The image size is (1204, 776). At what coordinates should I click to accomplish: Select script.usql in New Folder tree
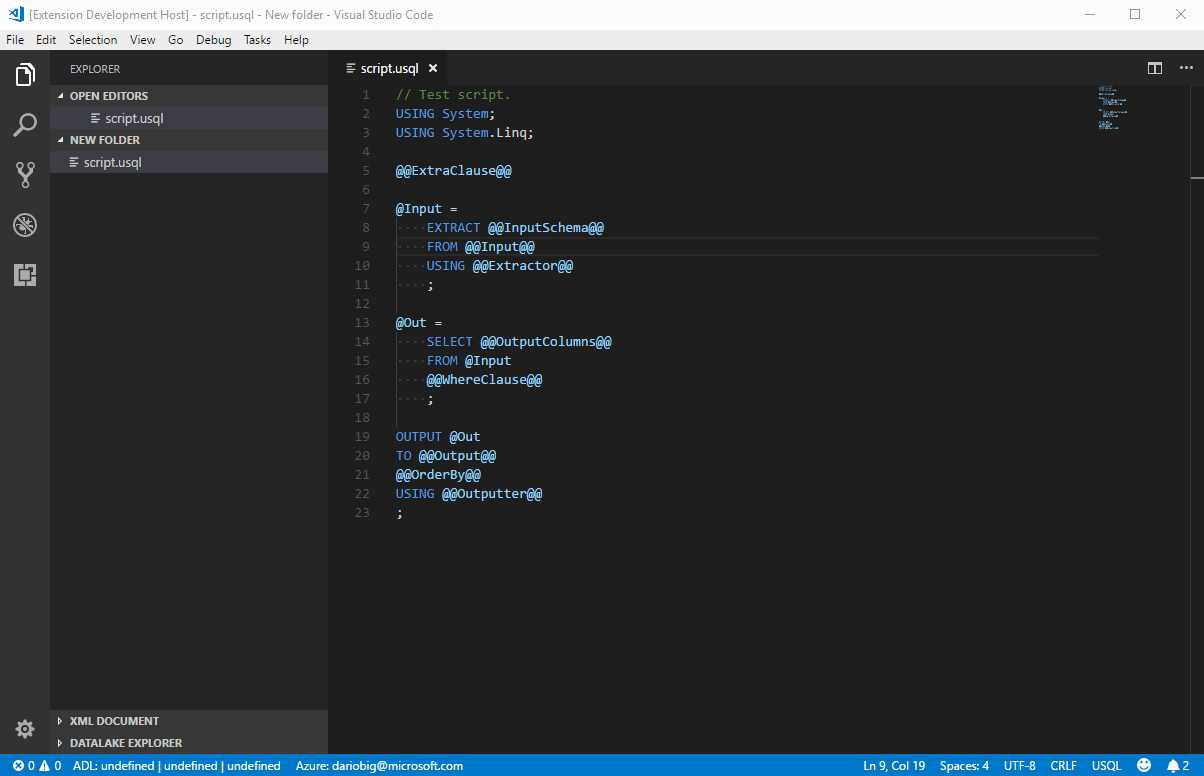click(189, 162)
